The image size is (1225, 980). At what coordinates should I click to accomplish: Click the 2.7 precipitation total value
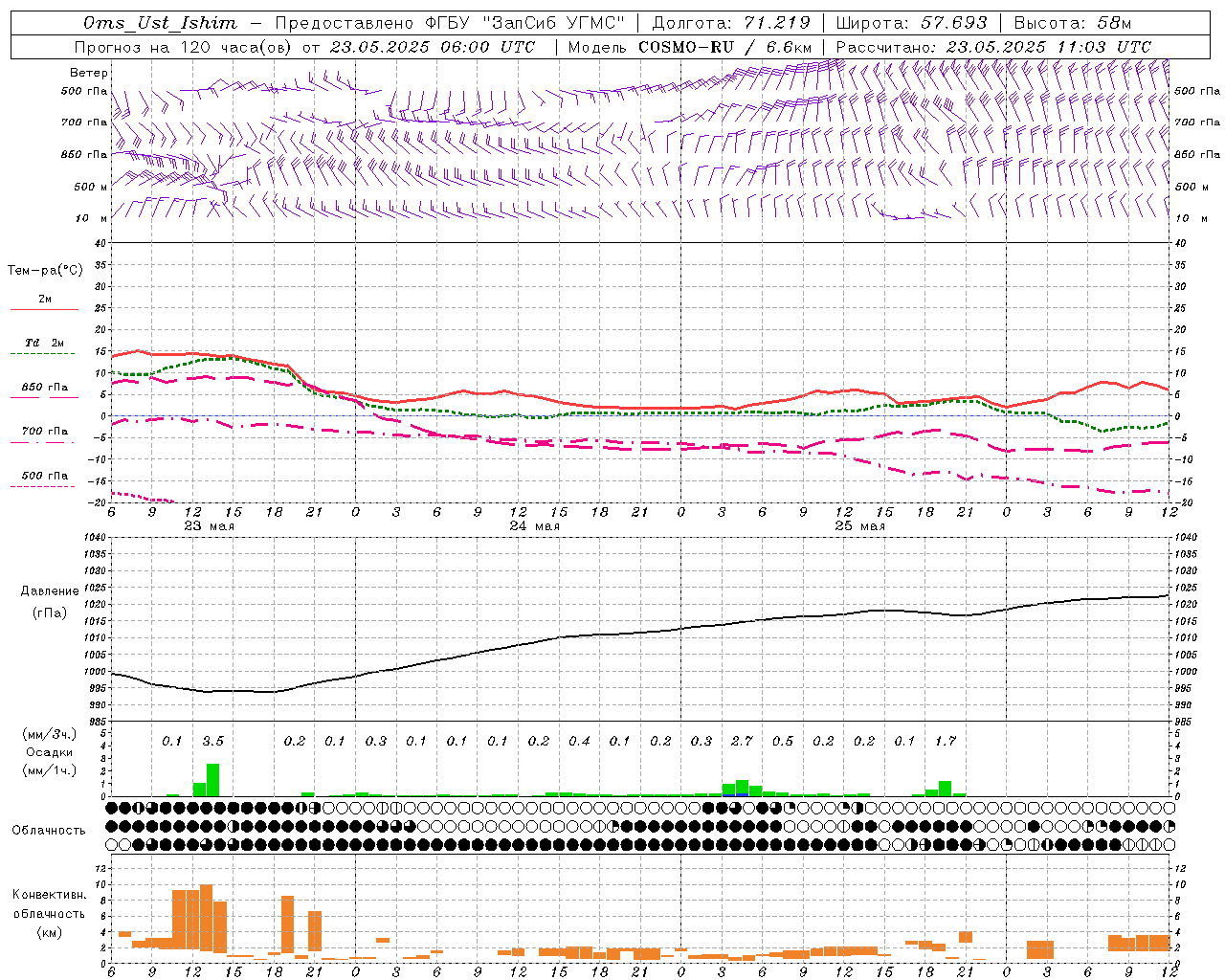pyautogui.click(x=742, y=741)
